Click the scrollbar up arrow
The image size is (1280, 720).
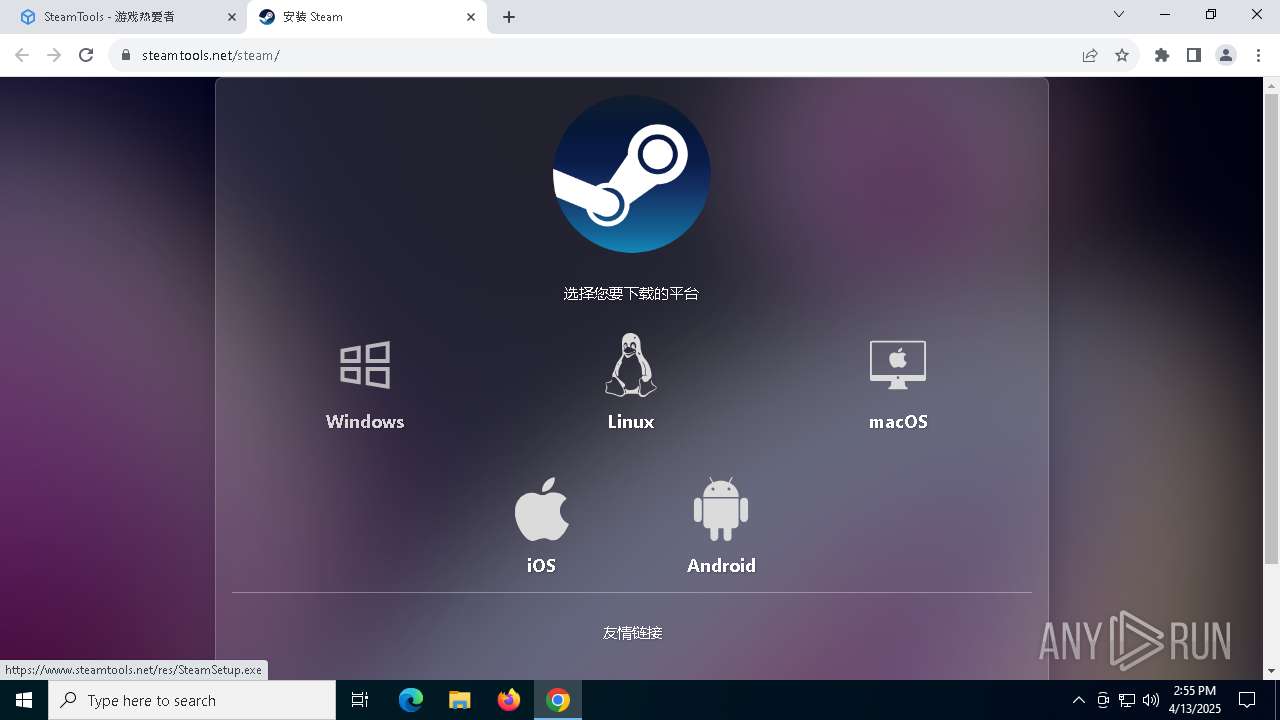click(1272, 85)
